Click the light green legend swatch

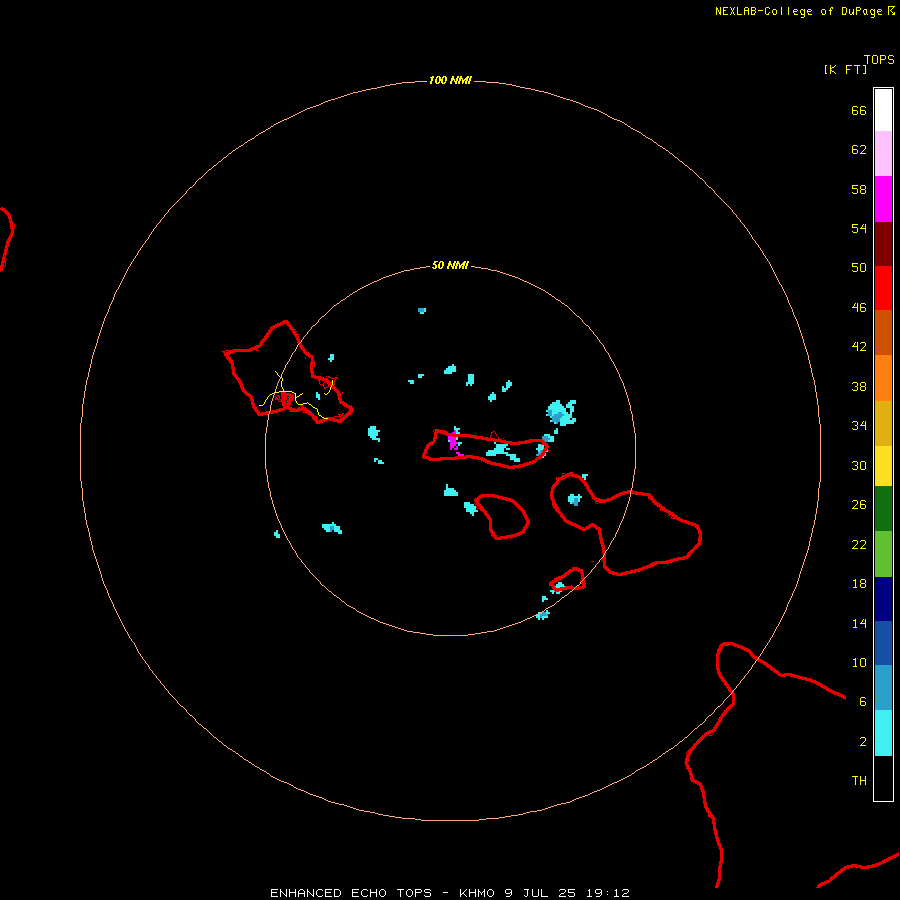[x=883, y=554]
